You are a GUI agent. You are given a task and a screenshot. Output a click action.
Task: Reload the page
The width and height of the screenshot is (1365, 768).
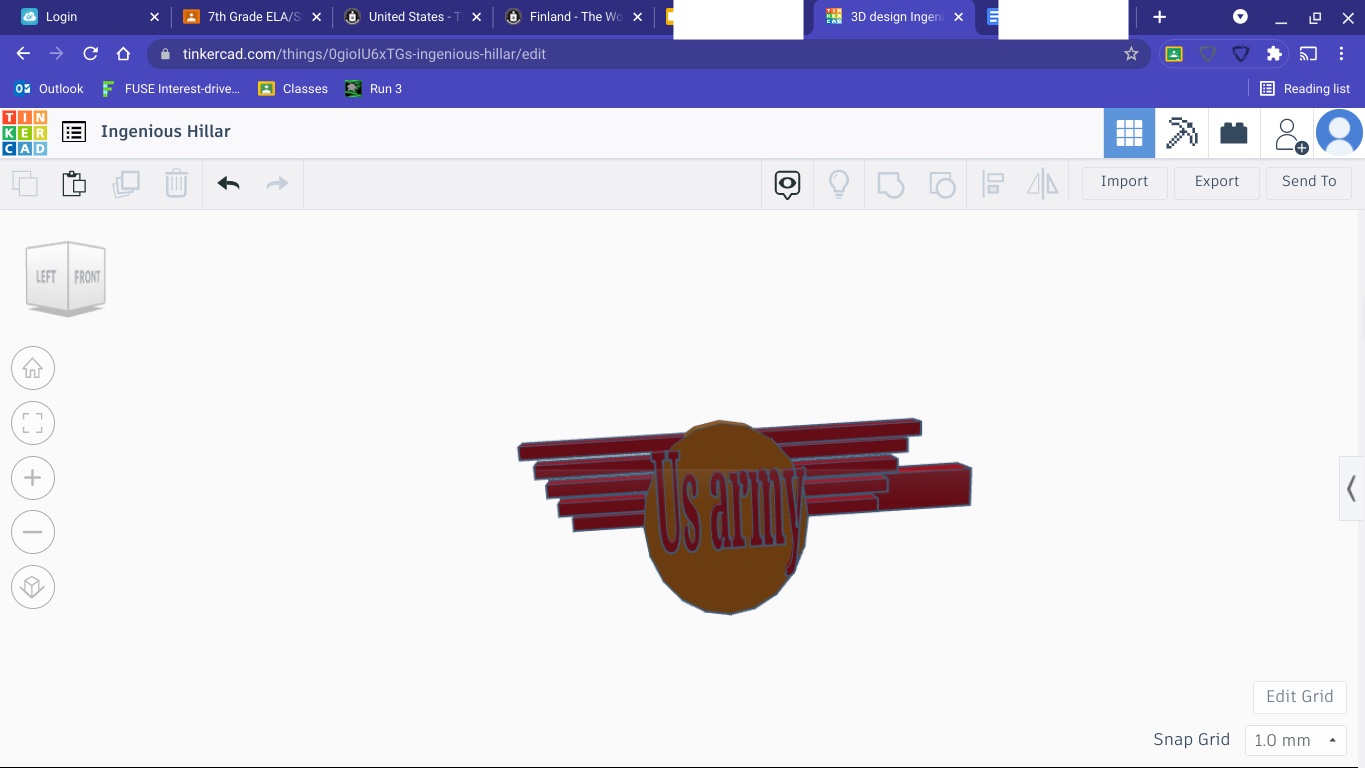(90, 54)
